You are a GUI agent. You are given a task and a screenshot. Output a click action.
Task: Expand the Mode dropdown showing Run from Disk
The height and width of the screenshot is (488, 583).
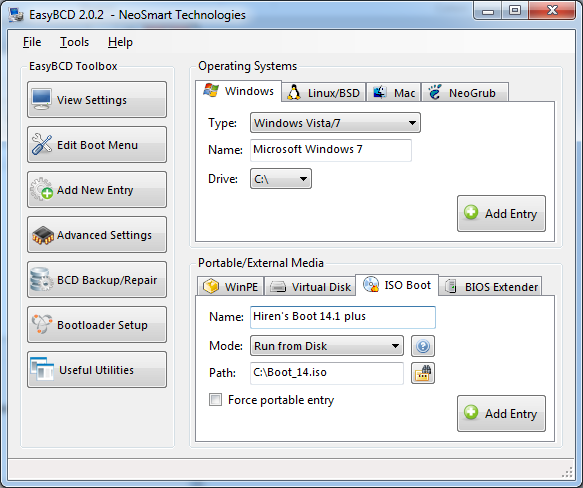pos(327,346)
